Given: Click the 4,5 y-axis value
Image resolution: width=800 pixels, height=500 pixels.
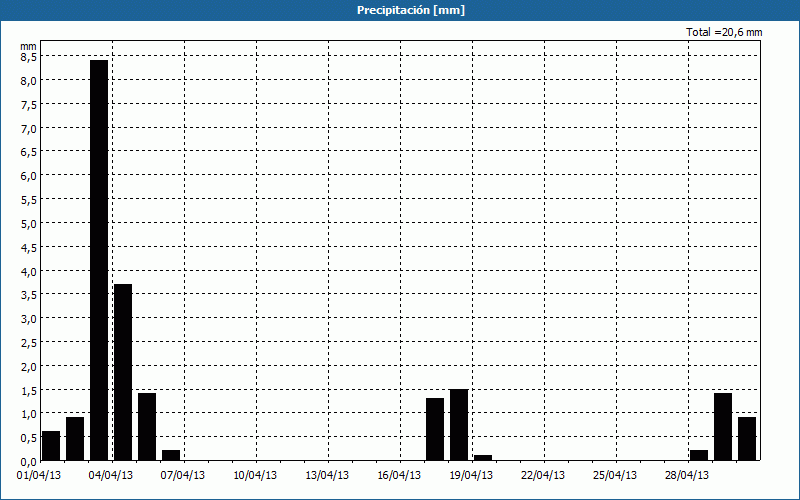Looking at the screenshot, I should tap(28, 247).
